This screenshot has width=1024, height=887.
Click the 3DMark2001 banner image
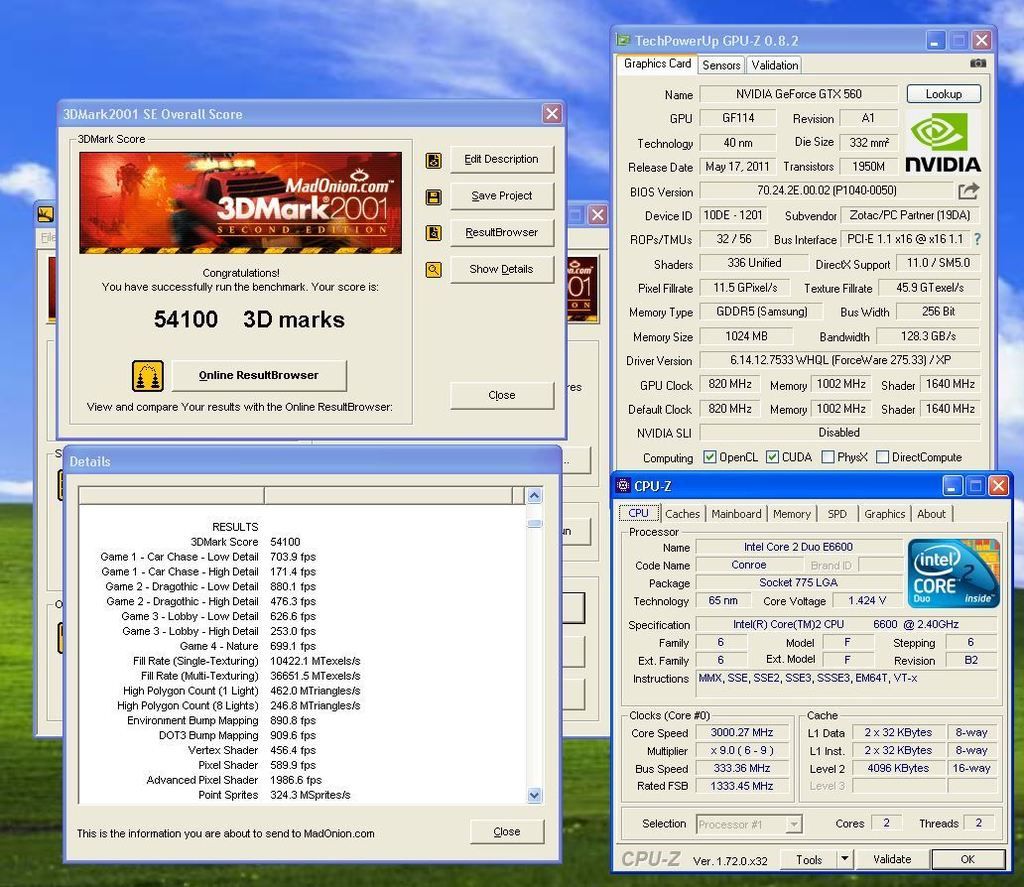coord(240,202)
